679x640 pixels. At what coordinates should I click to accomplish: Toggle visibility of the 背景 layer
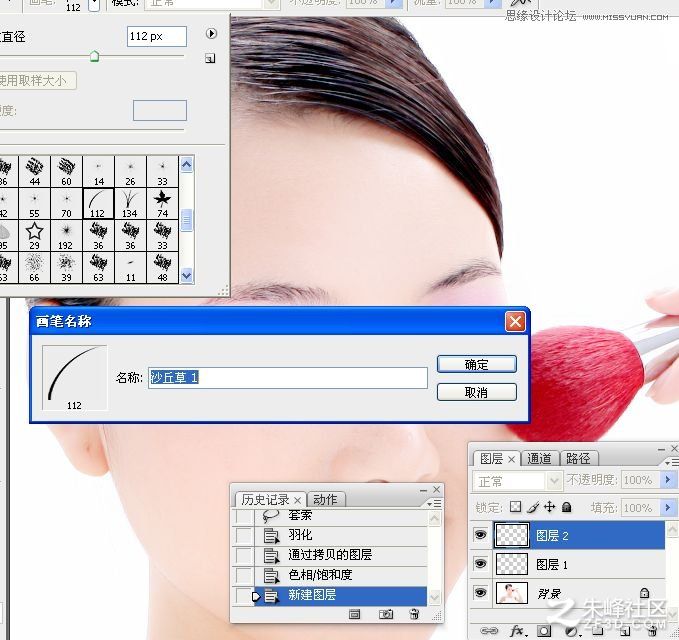tap(480, 592)
